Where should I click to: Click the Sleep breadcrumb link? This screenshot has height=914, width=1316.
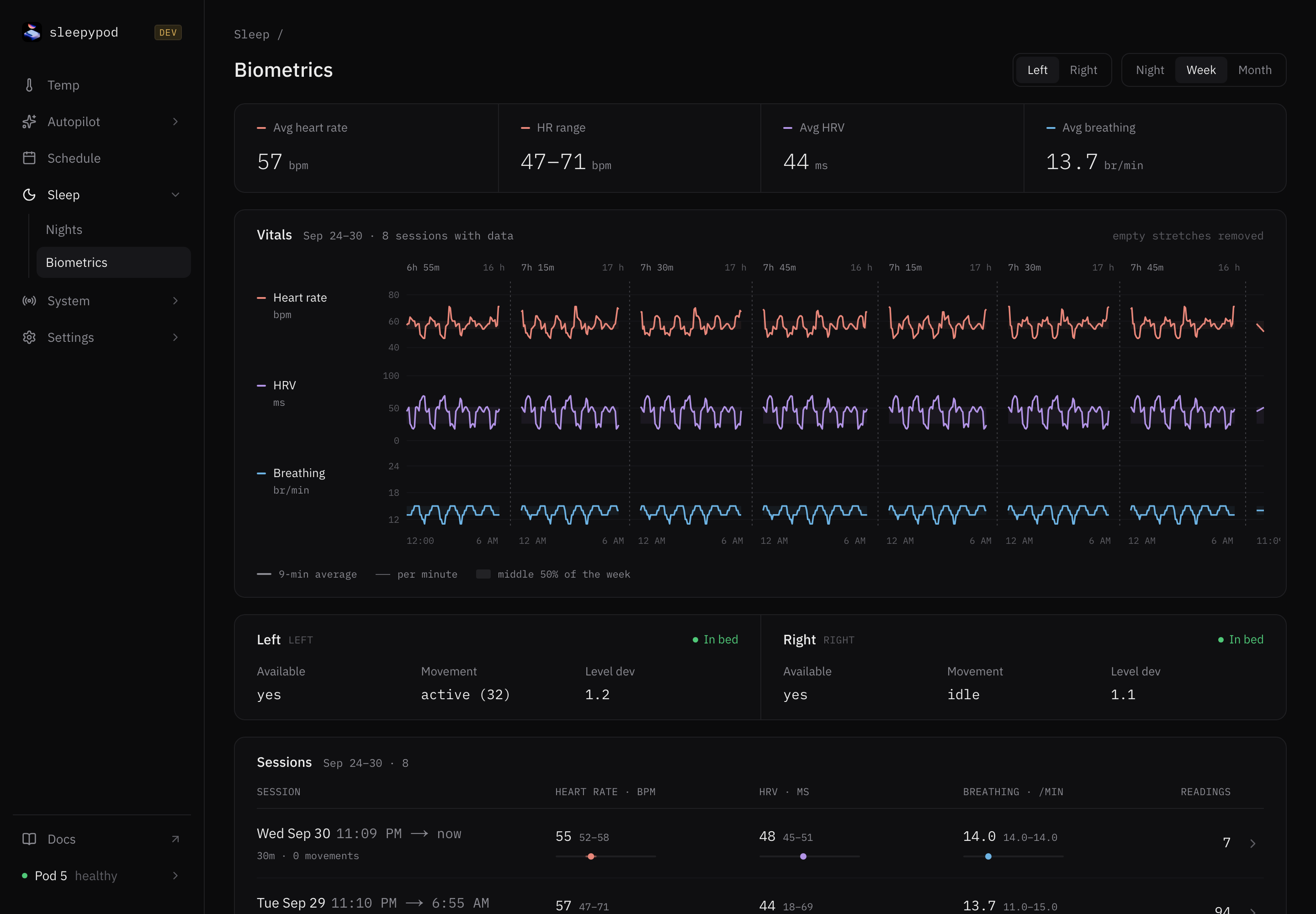coord(251,34)
